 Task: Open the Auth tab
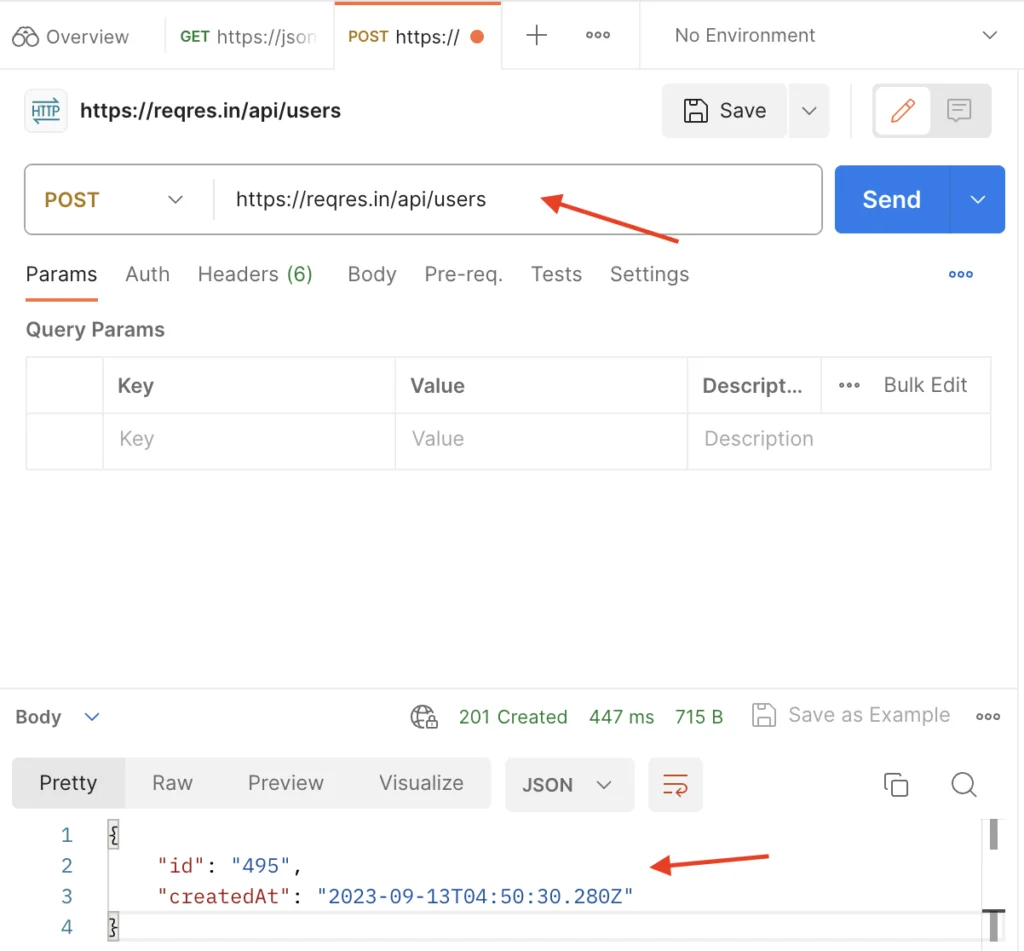click(148, 274)
